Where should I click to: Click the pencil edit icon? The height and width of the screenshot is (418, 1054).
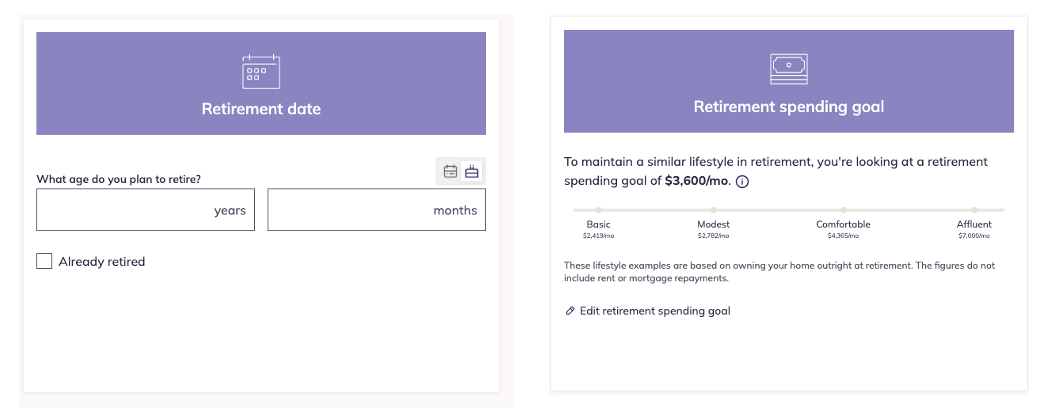(570, 311)
